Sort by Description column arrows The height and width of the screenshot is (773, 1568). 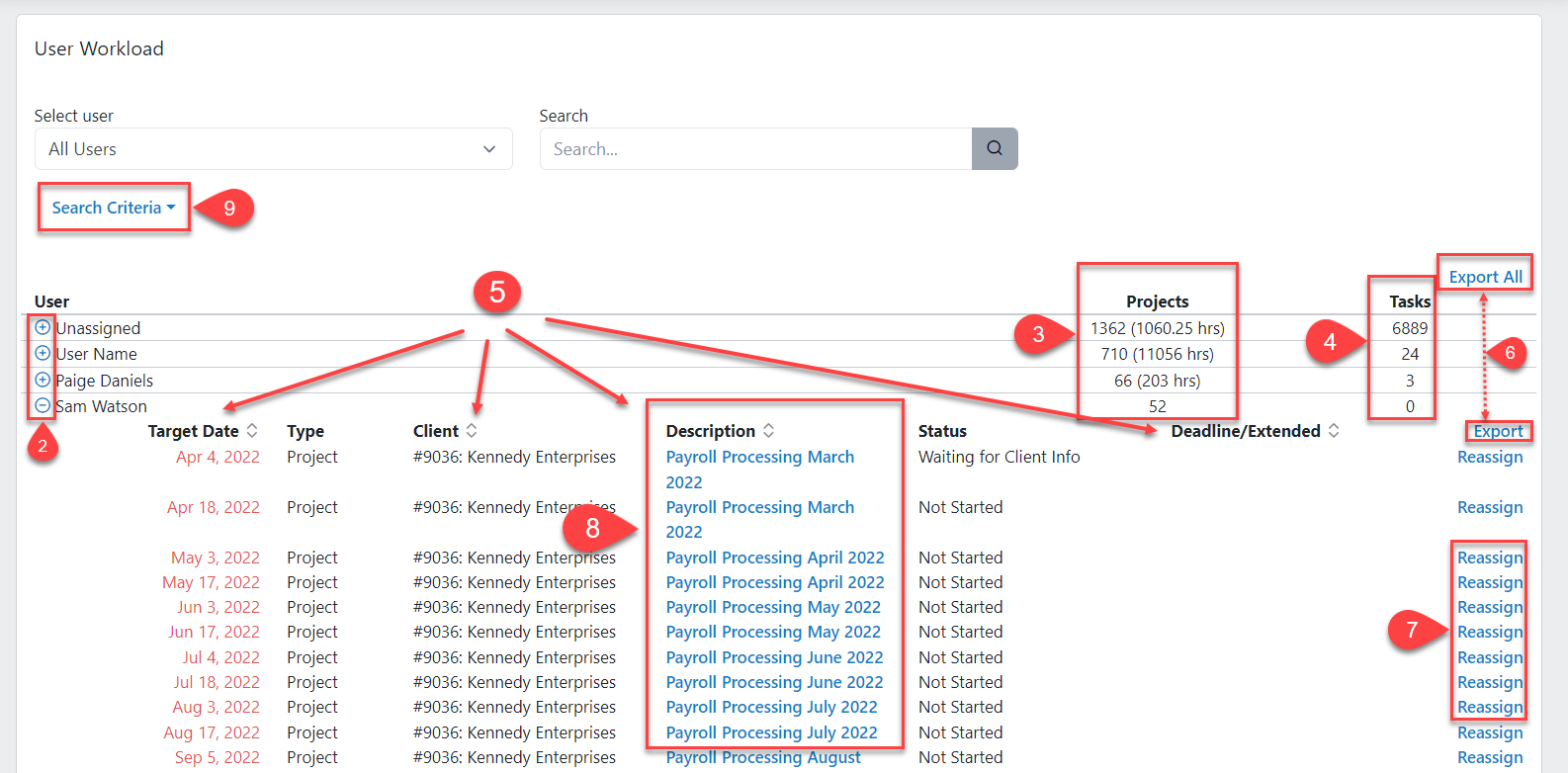768,431
